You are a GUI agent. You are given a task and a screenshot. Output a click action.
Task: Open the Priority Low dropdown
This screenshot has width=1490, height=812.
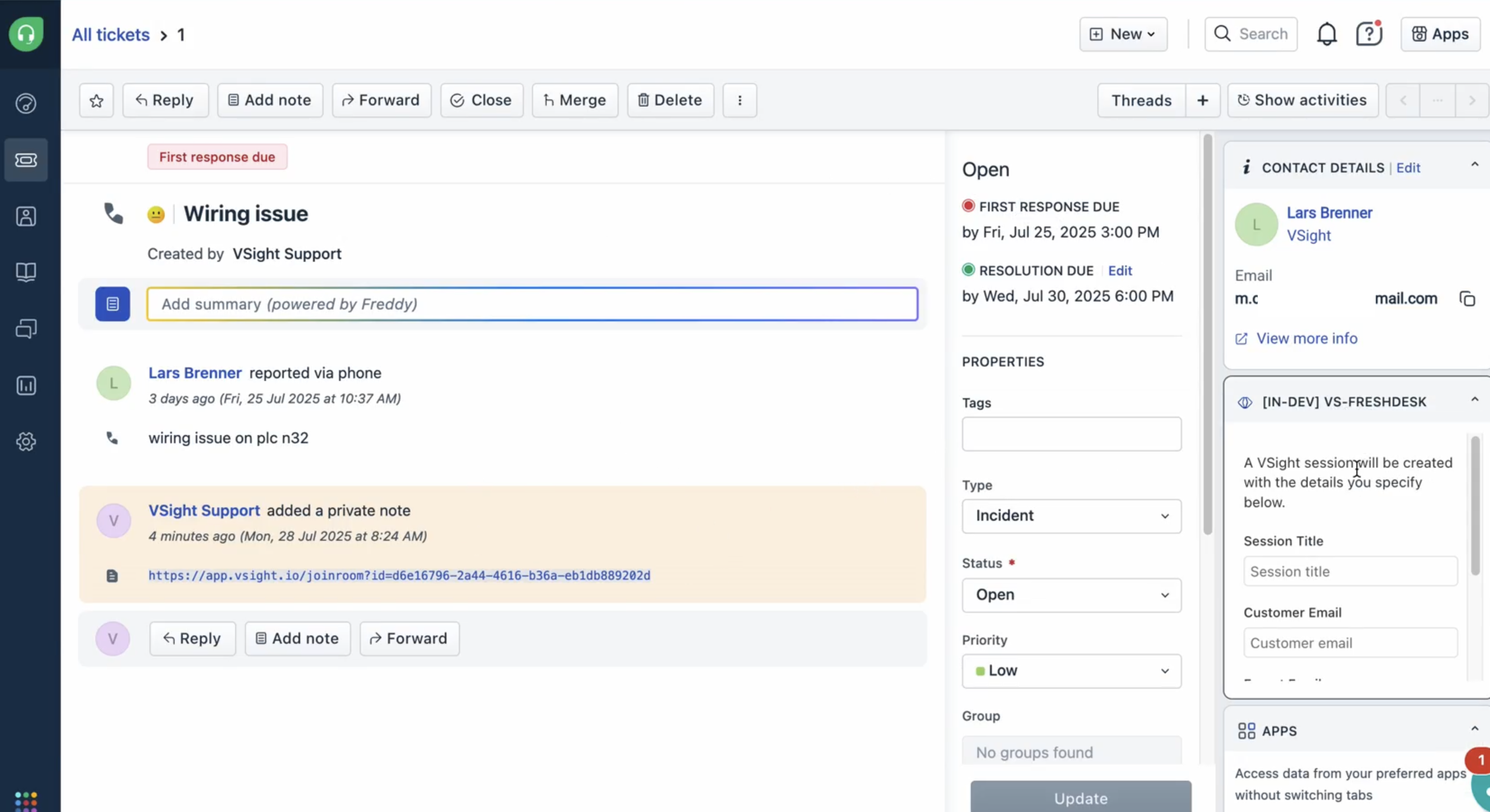[1071, 671]
